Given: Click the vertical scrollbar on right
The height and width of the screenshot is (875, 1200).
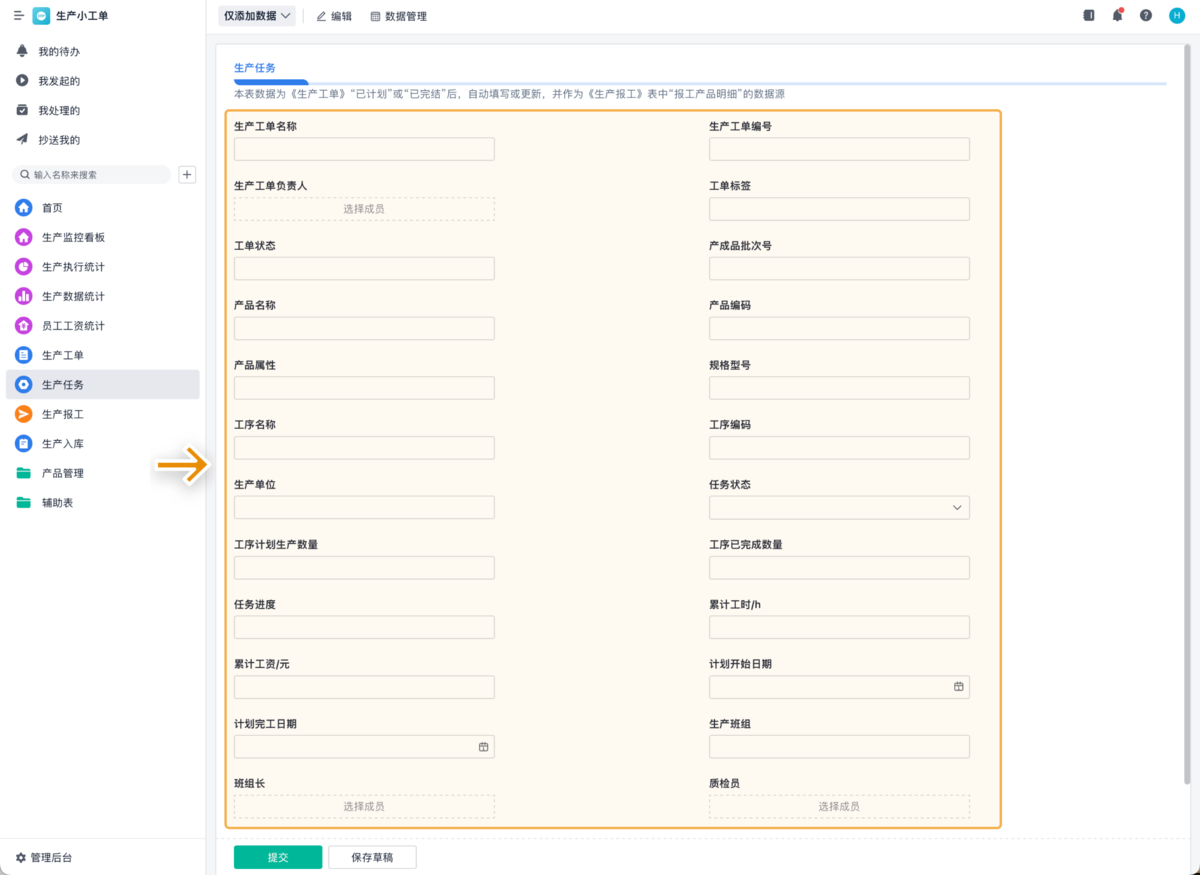Looking at the screenshot, I should click(x=1187, y=415).
